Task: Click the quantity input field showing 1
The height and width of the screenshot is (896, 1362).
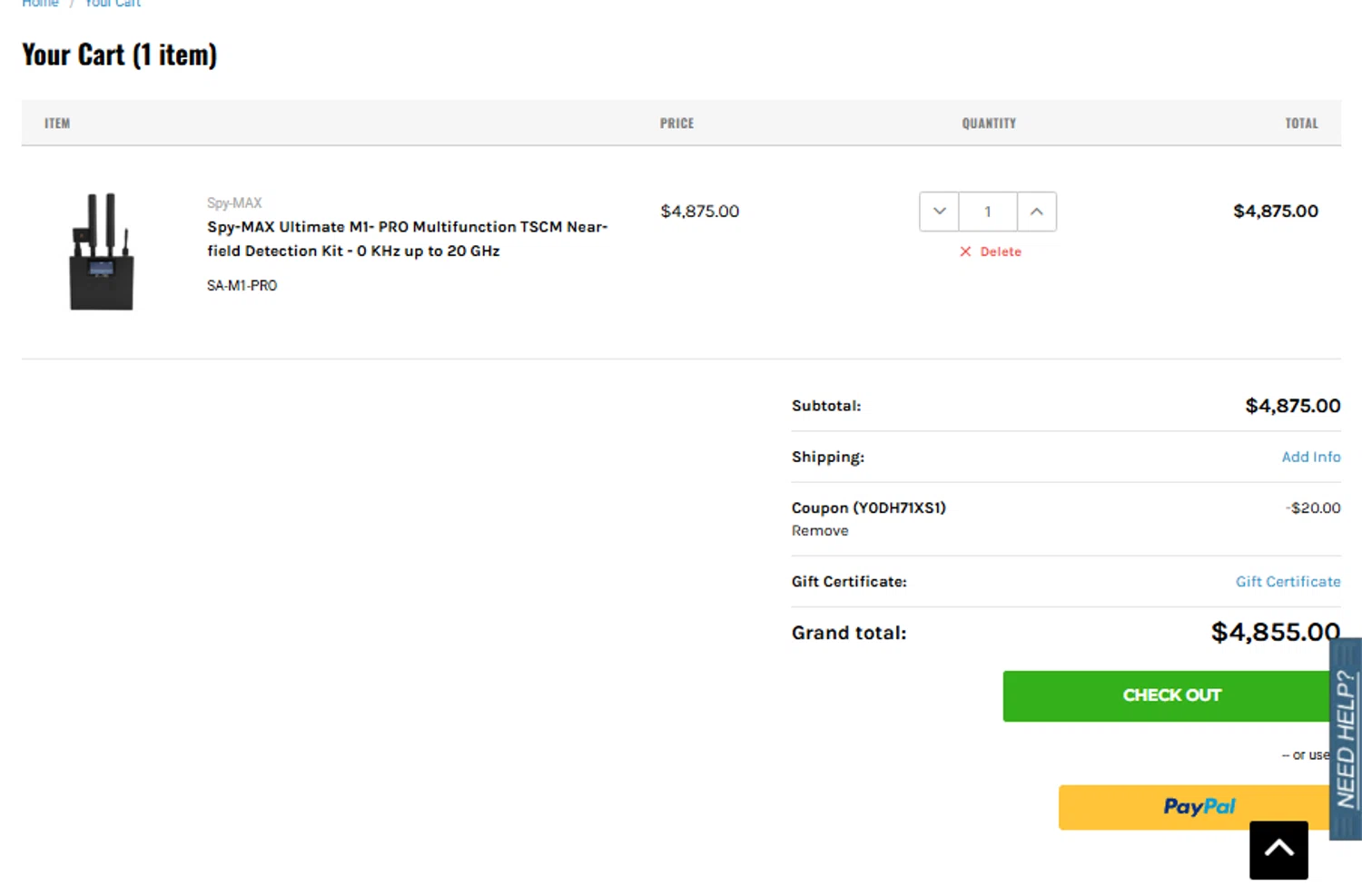Action: click(988, 212)
